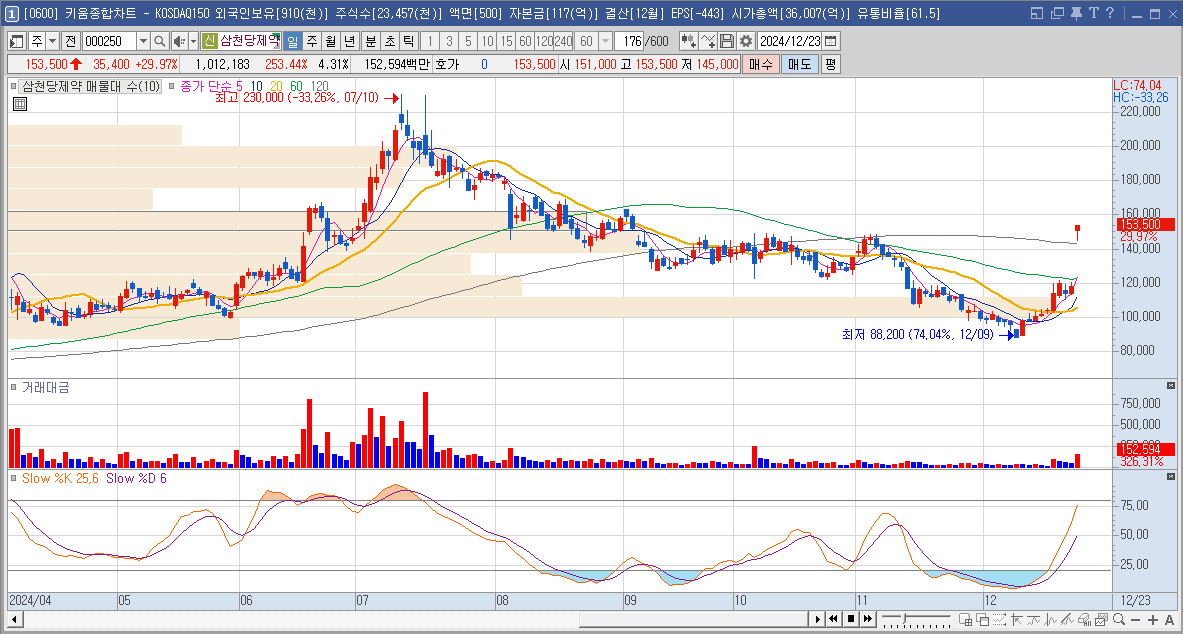Rewind the chart replay
Image resolution: width=1183 pixels, height=634 pixels.
point(834,620)
